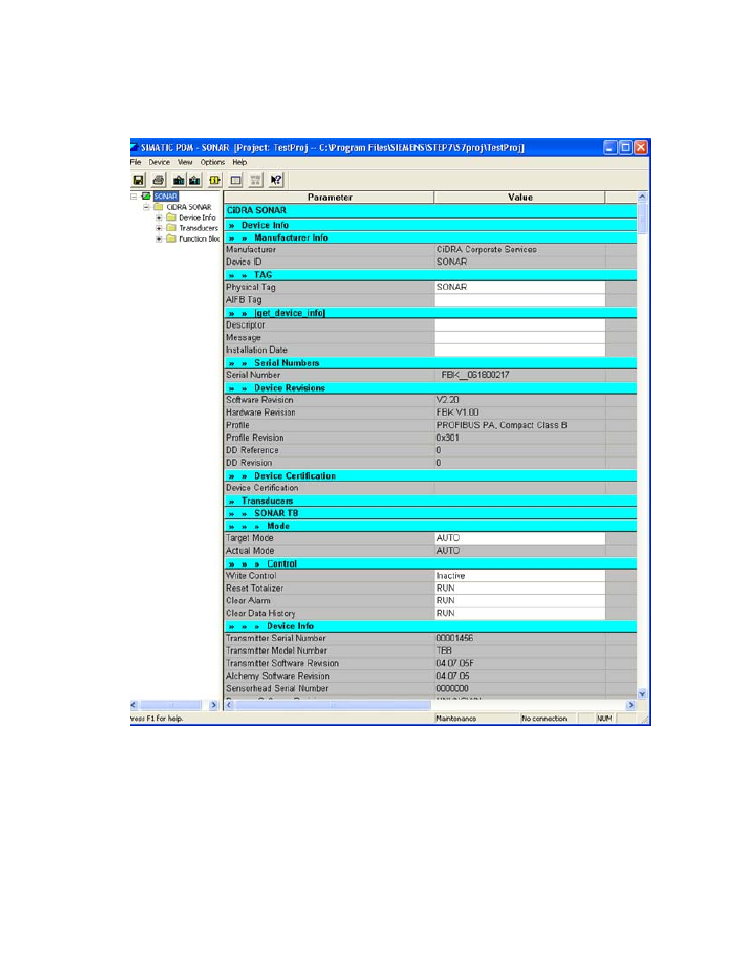This screenshot has width=737, height=954.
Task: Click the SONAR TB section row
Action: [x=431, y=514]
